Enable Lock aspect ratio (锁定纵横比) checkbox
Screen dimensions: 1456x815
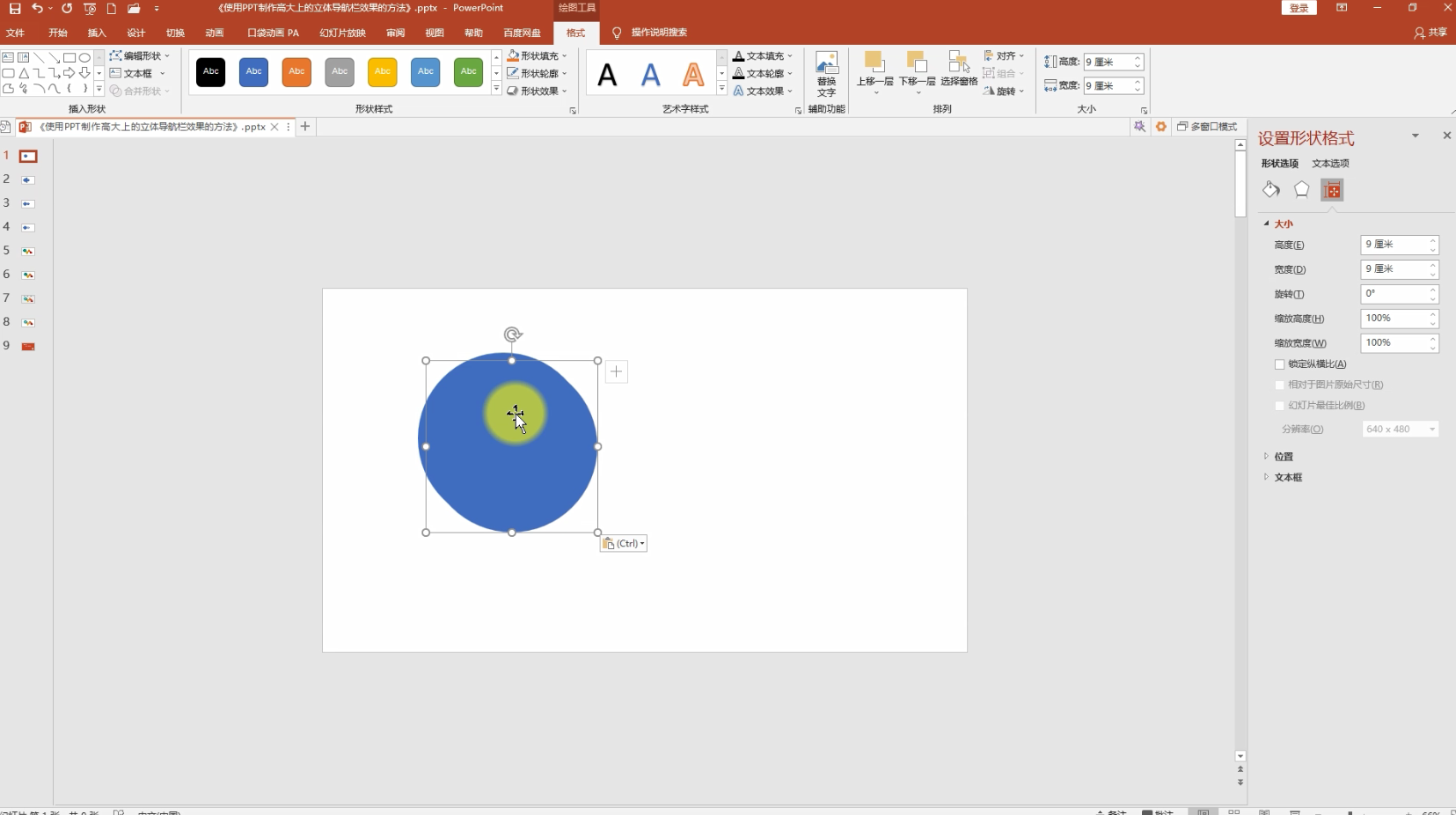pos(1279,364)
